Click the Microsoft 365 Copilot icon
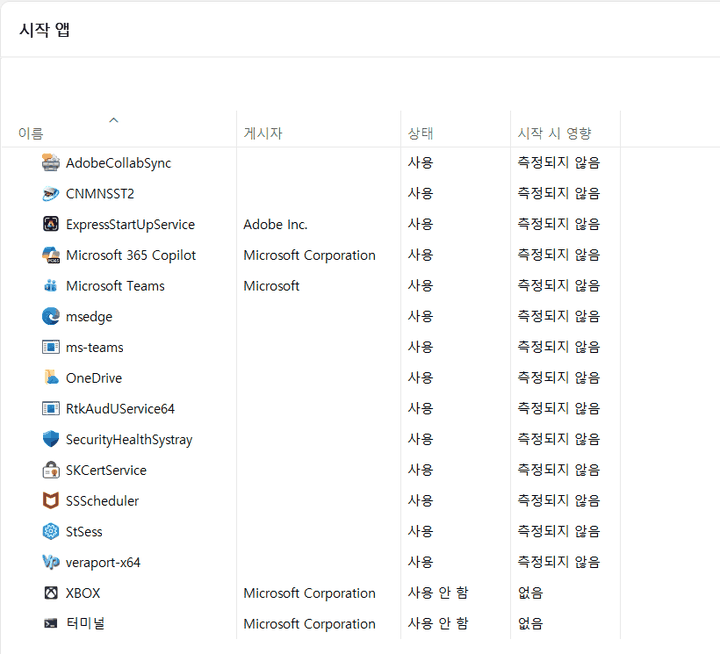Screen dimensions: 720x654 click(51, 255)
